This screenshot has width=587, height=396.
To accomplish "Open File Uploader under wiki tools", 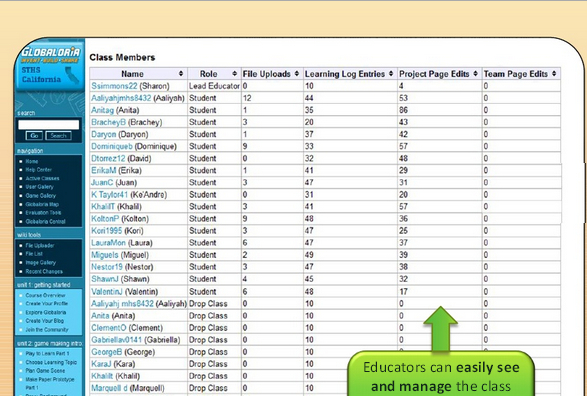I will tap(40, 246).
